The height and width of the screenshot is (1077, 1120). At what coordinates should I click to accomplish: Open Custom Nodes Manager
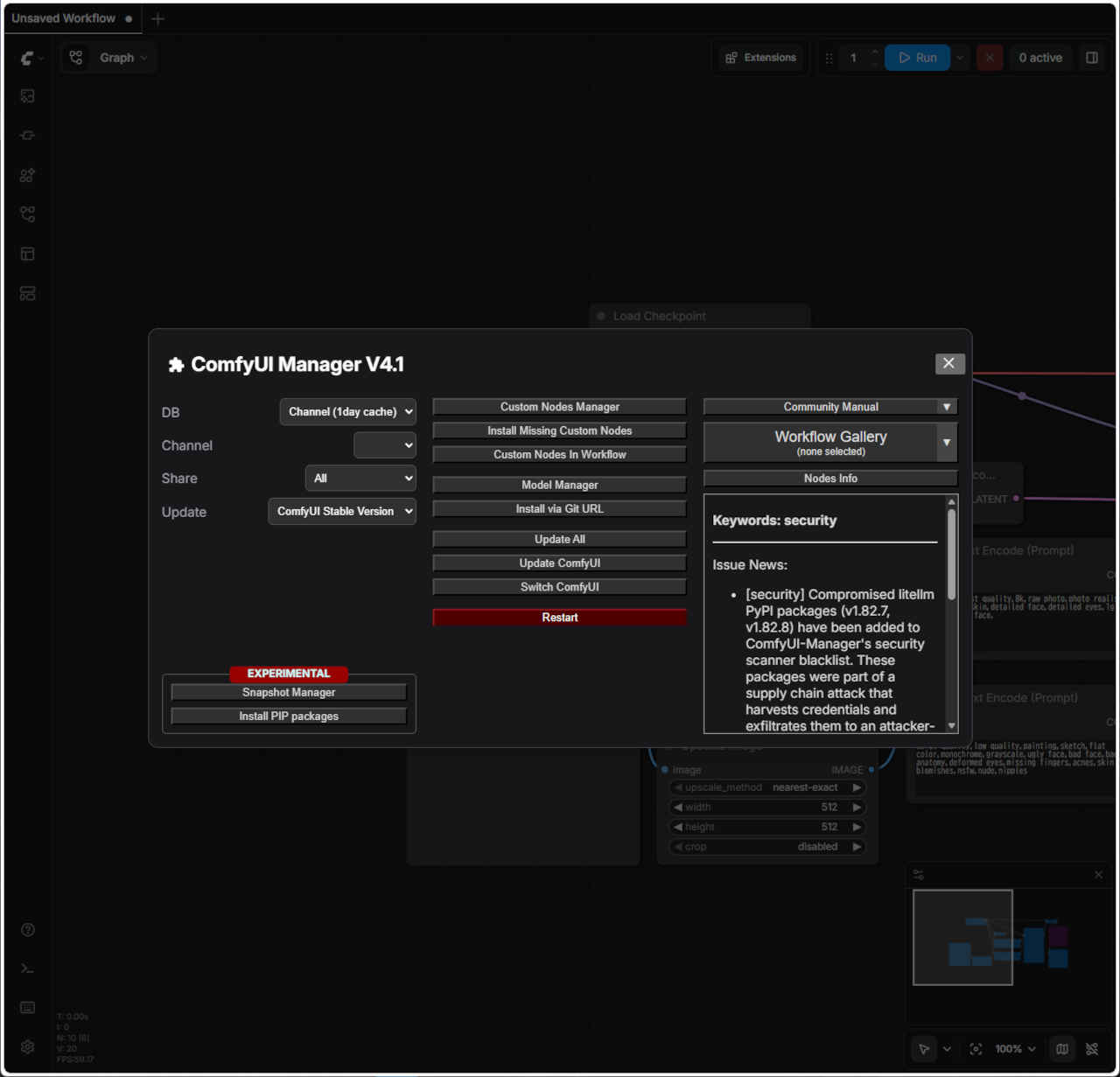(x=560, y=407)
